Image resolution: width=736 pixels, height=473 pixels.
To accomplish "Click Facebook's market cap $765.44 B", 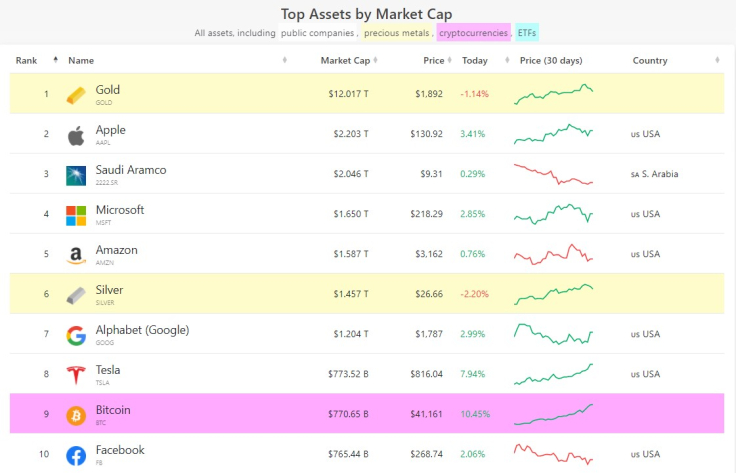I will coord(348,454).
